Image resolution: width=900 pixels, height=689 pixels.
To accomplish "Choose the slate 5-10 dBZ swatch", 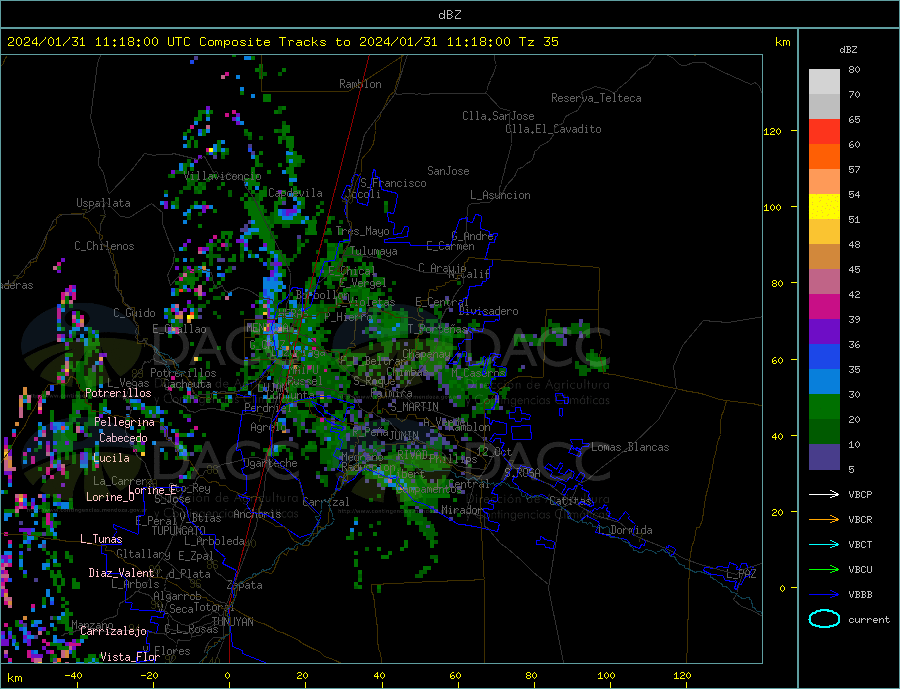I will click(x=824, y=456).
